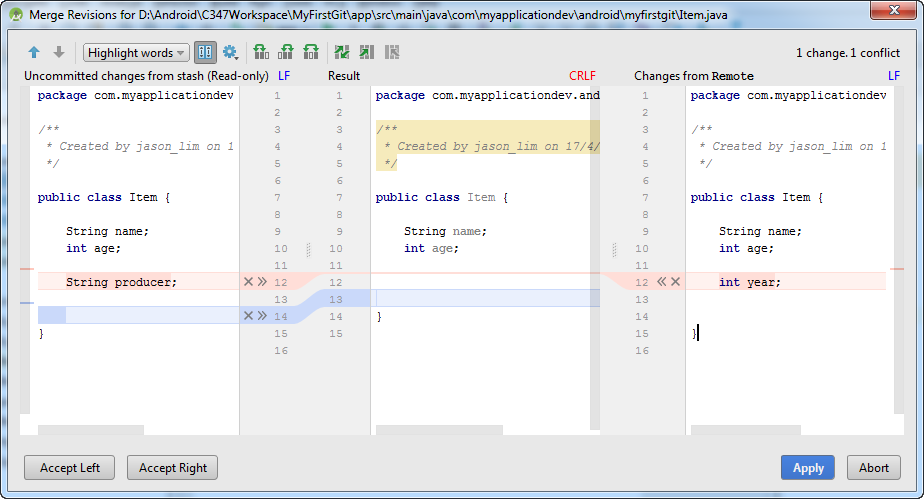Apply non-conflicting changes from the right side

392,52
